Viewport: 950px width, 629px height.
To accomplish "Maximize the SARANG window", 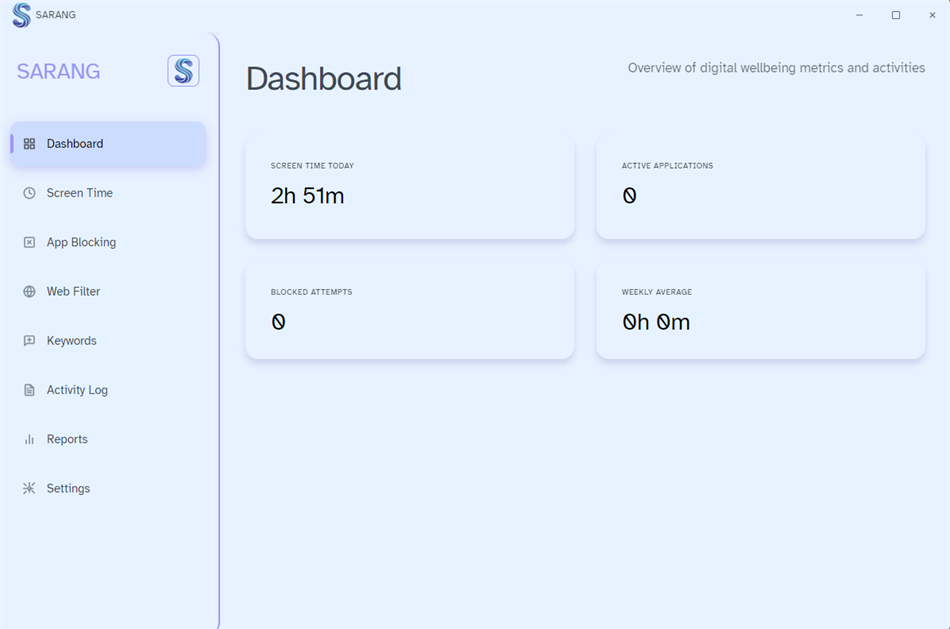I will click(895, 15).
